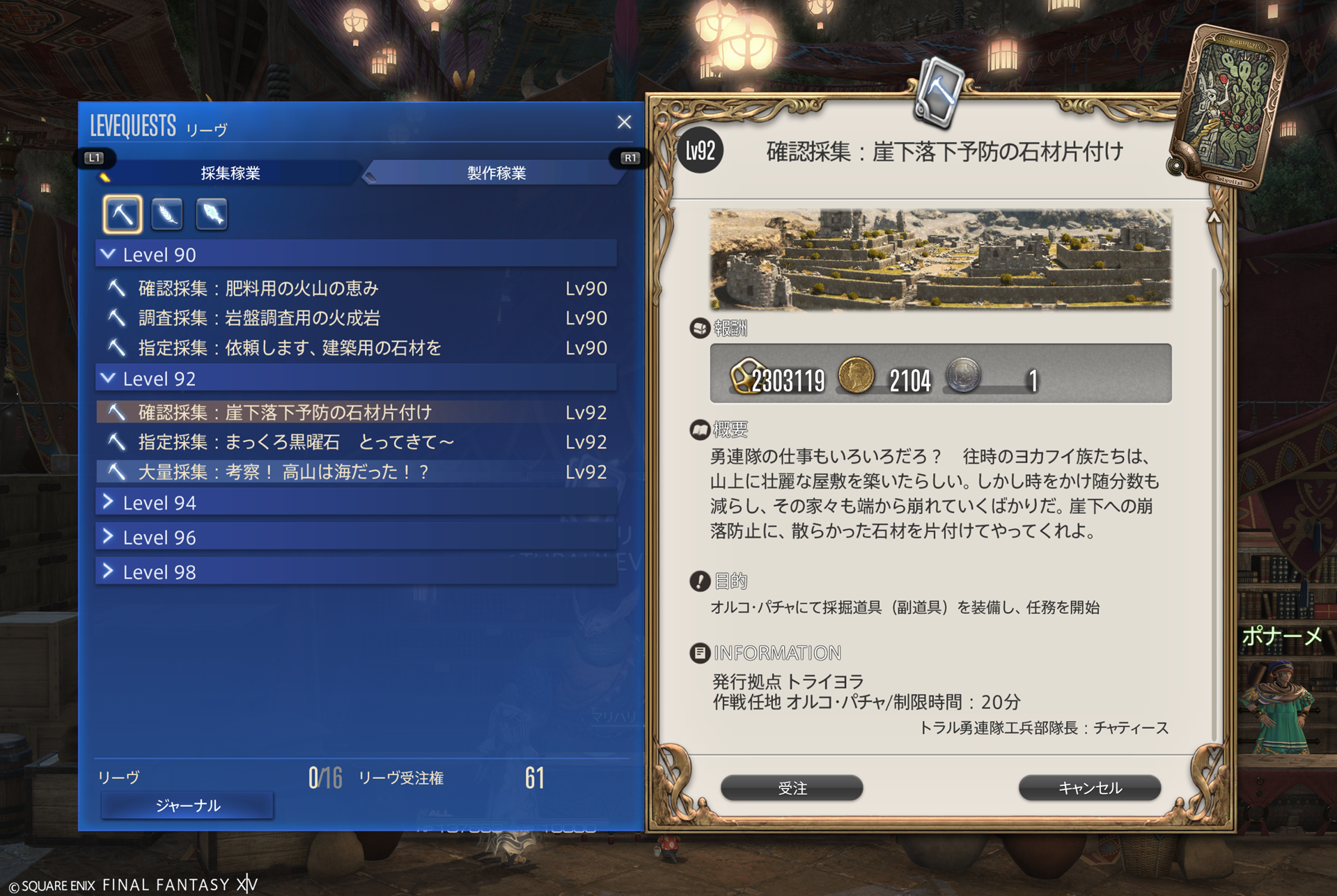Click the gil coin reward icon
1337x896 pixels.
point(856,375)
